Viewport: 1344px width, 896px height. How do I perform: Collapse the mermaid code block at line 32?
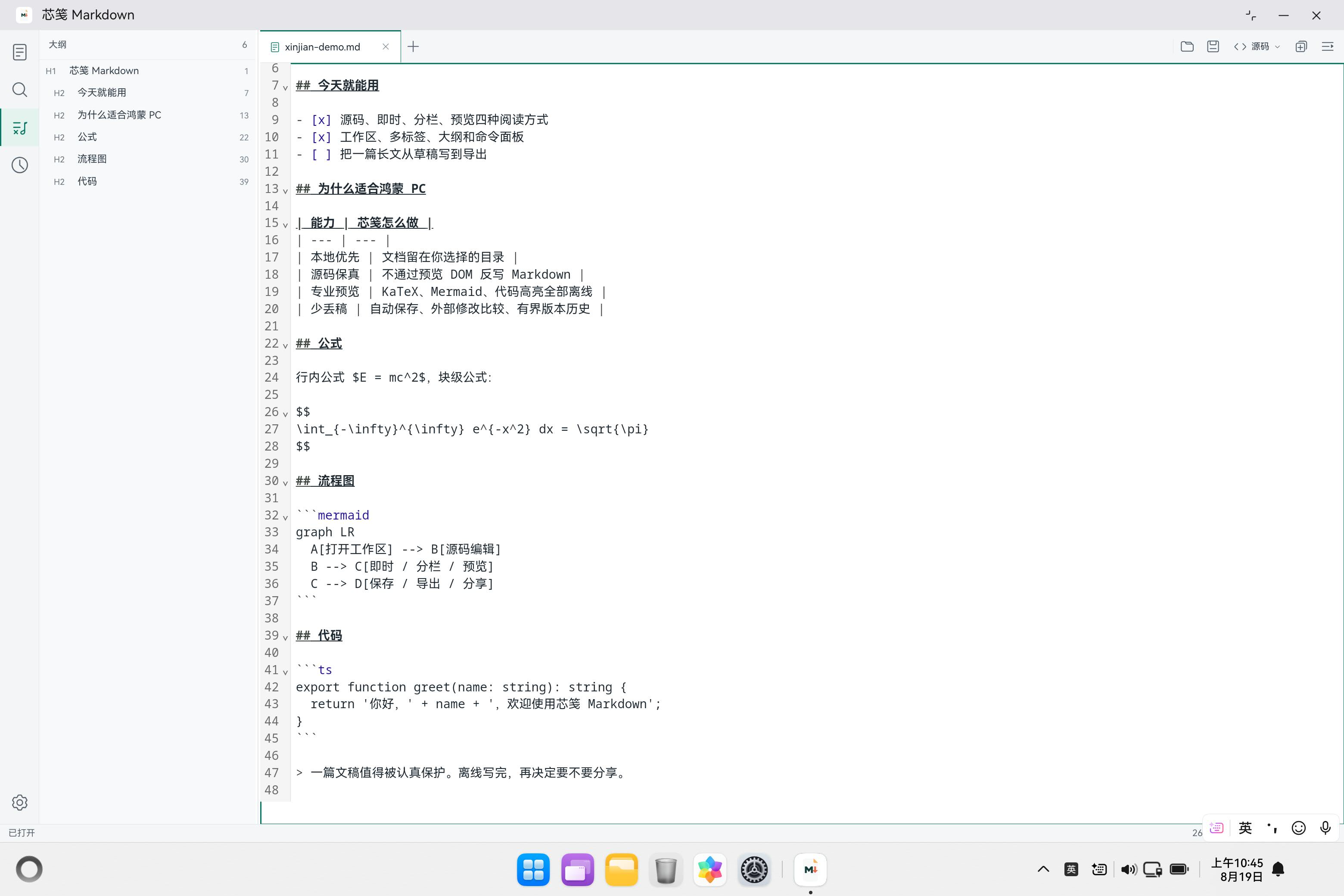click(x=285, y=517)
